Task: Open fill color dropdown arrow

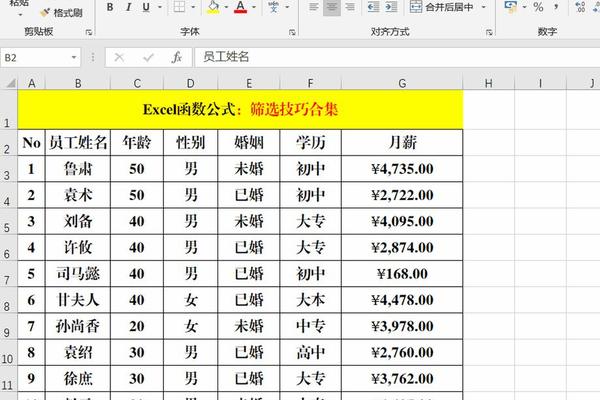Action: click(x=226, y=7)
